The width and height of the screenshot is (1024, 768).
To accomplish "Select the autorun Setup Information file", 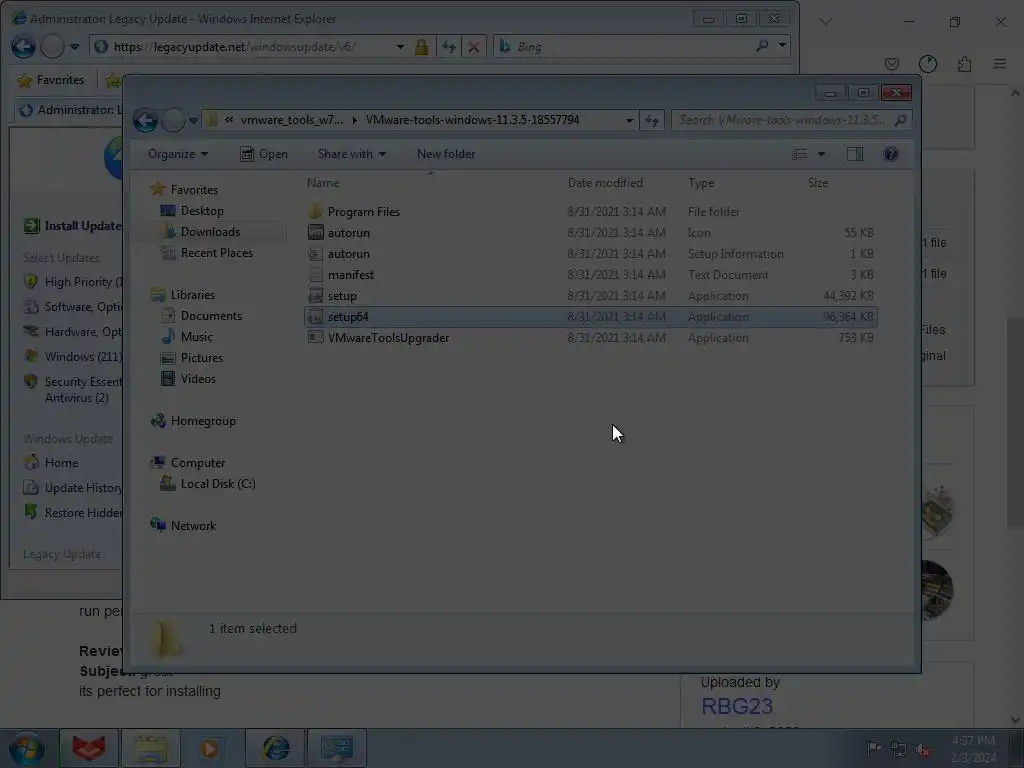I will pyautogui.click(x=590, y=253).
